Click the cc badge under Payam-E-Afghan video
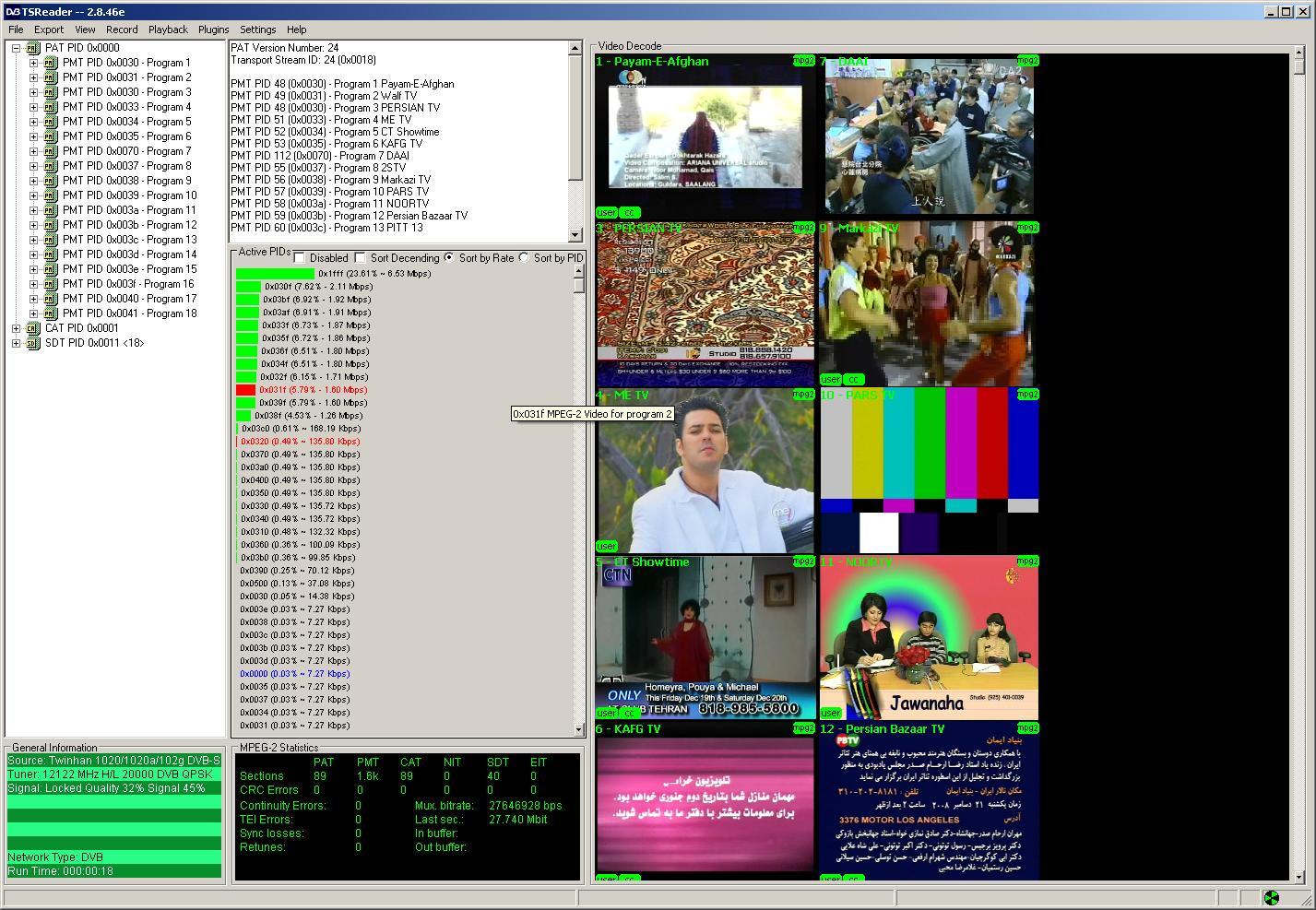Screen dimensions: 1316x910 click(629, 212)
